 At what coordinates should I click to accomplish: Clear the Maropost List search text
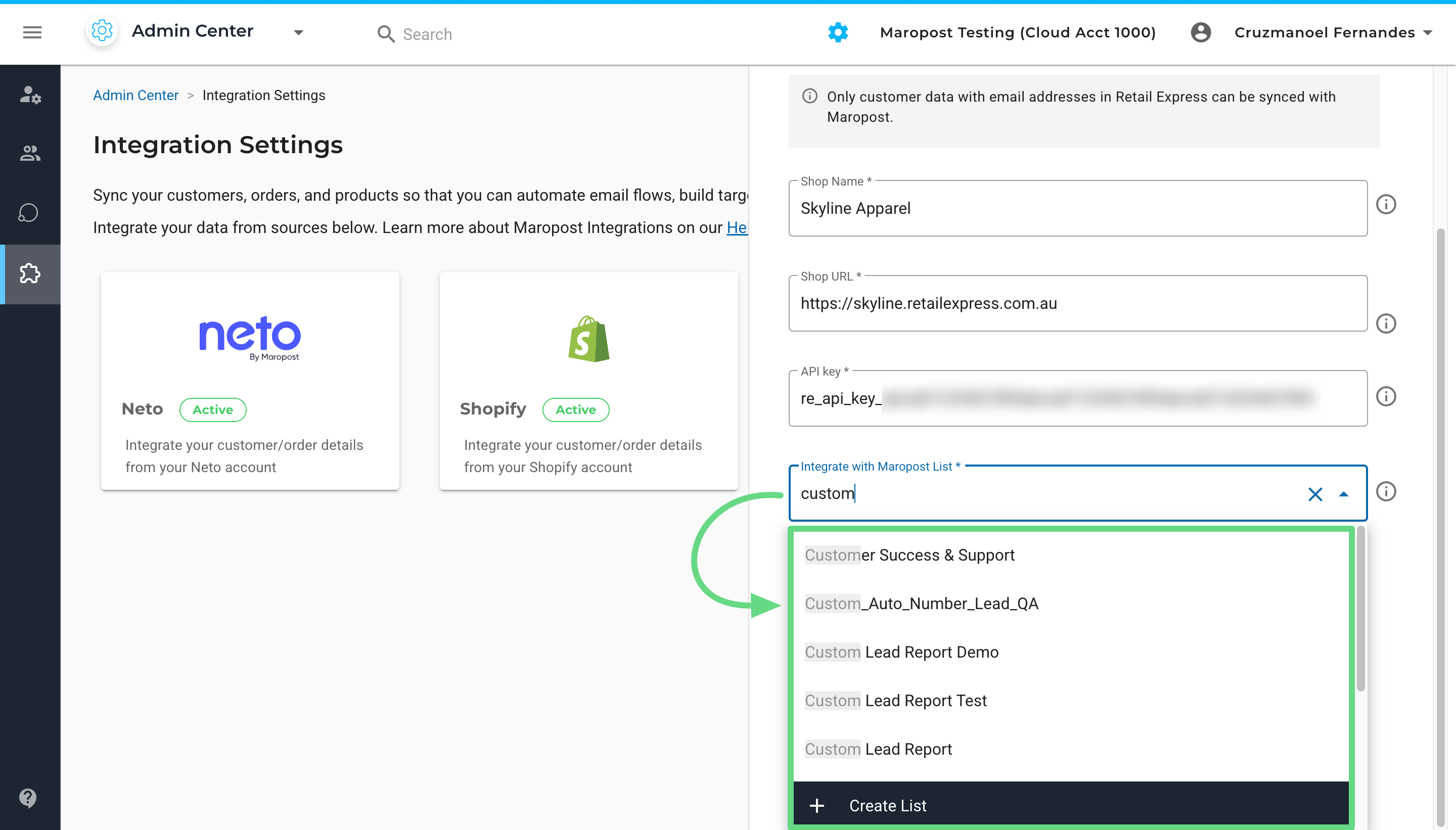(1314, 494)
